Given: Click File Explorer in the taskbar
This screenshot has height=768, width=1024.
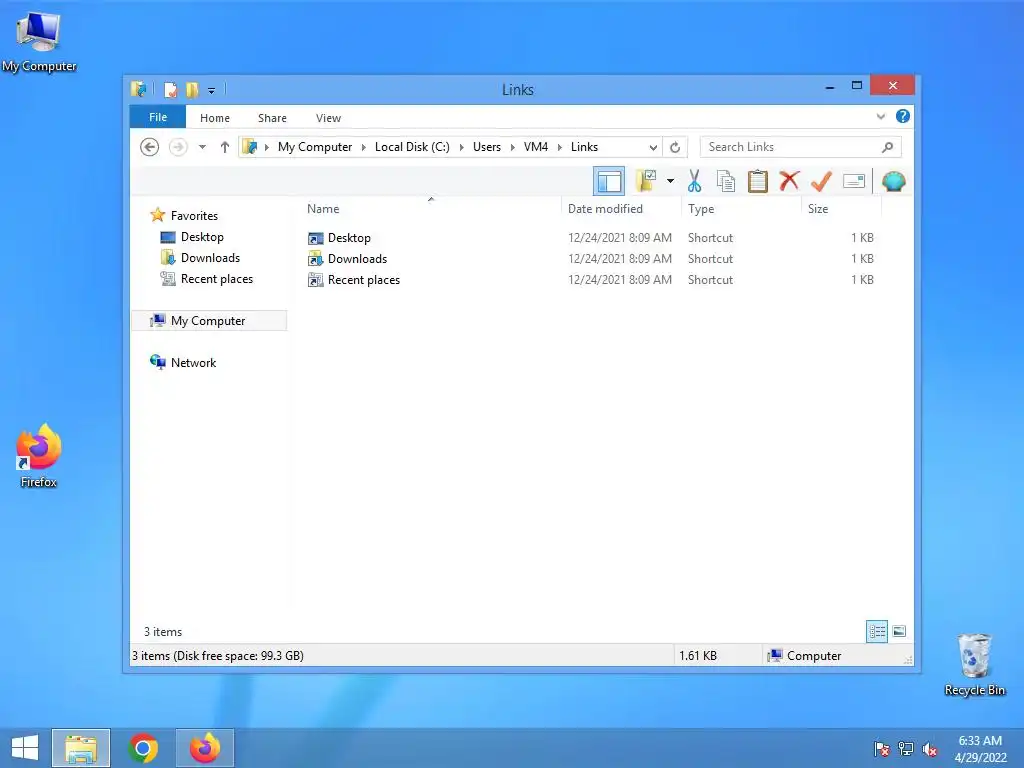Looking at the screenshot, I should tap(81, 748).
